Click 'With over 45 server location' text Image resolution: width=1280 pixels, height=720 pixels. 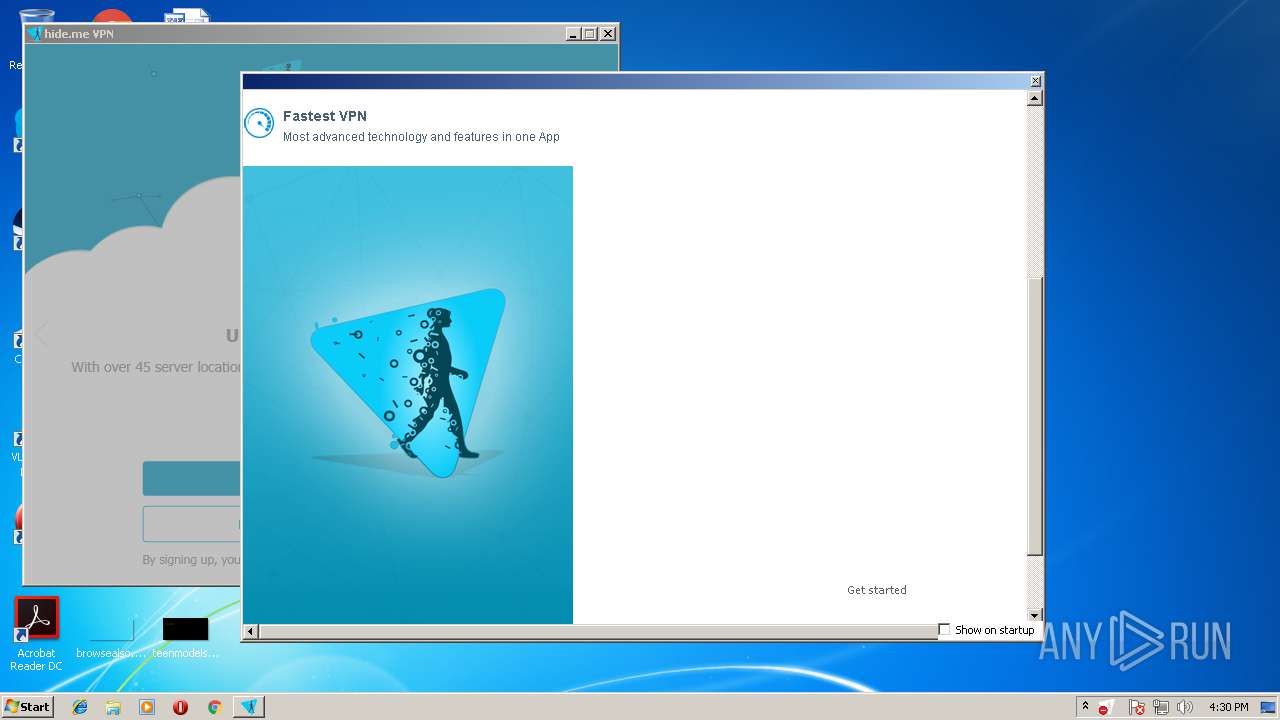156,367
